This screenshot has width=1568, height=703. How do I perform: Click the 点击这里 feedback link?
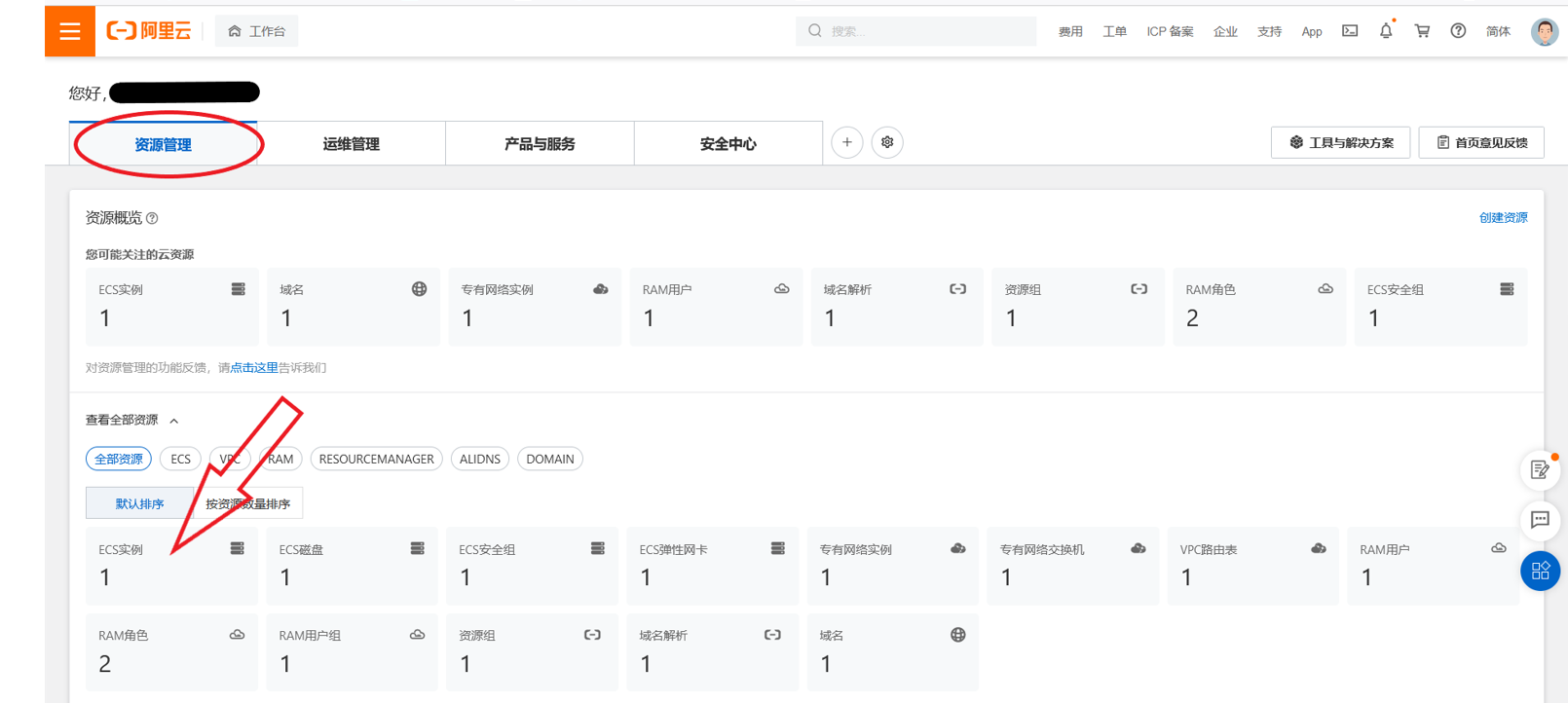tap(254, 367)
